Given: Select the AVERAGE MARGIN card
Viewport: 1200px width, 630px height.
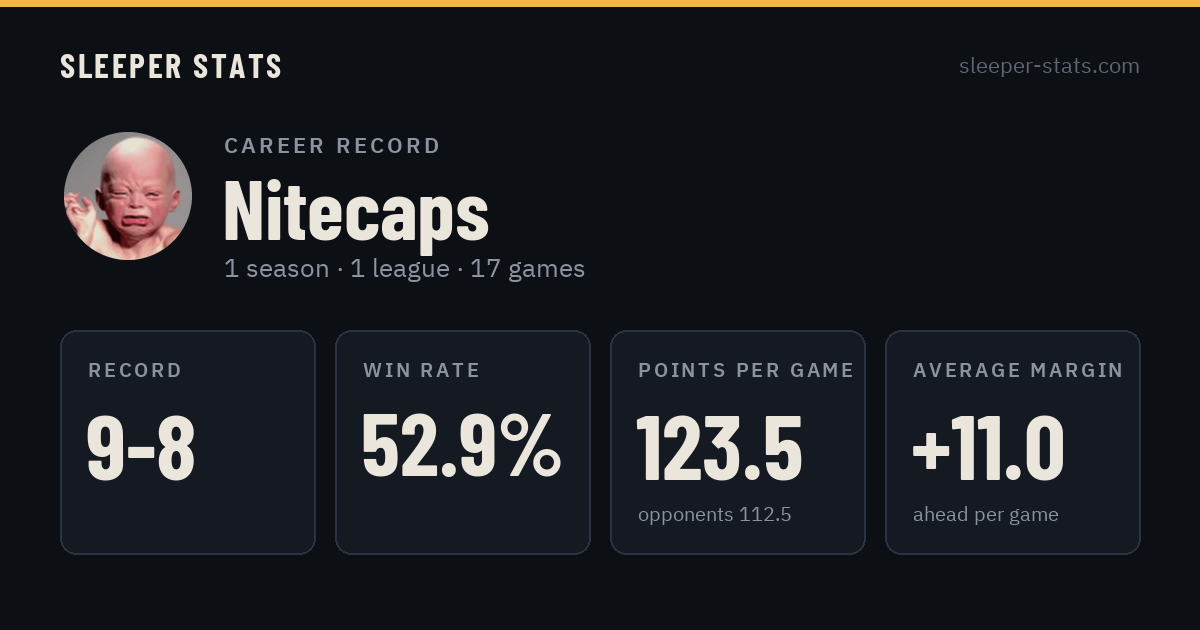Looking at the screenshot, I should [1013, 442].
